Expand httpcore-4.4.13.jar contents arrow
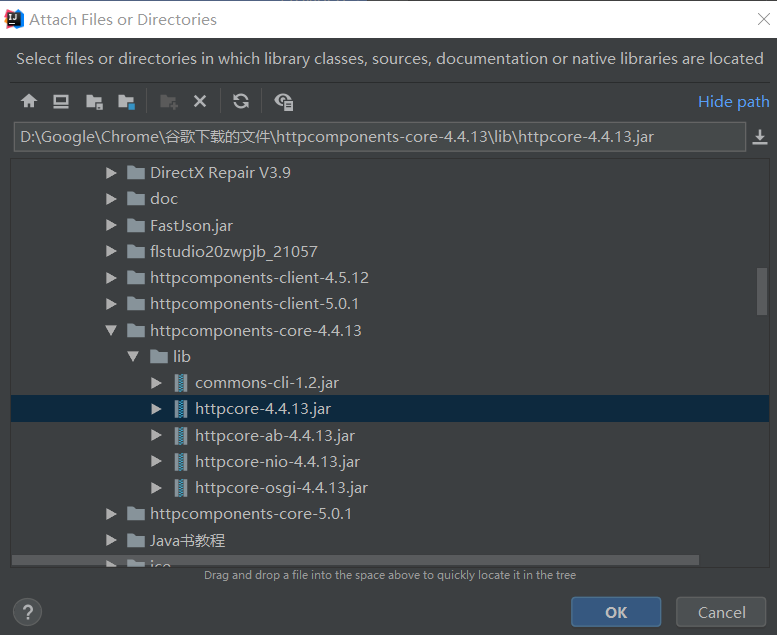The width and height of the screenshot is (777, 635). point(156,409)
